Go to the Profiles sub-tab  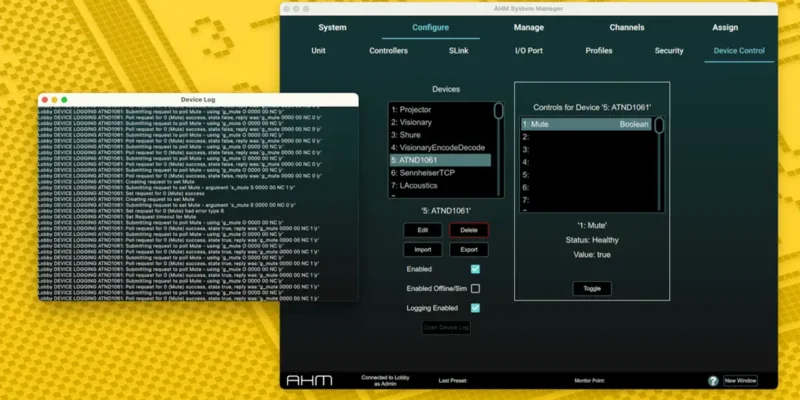598,51
